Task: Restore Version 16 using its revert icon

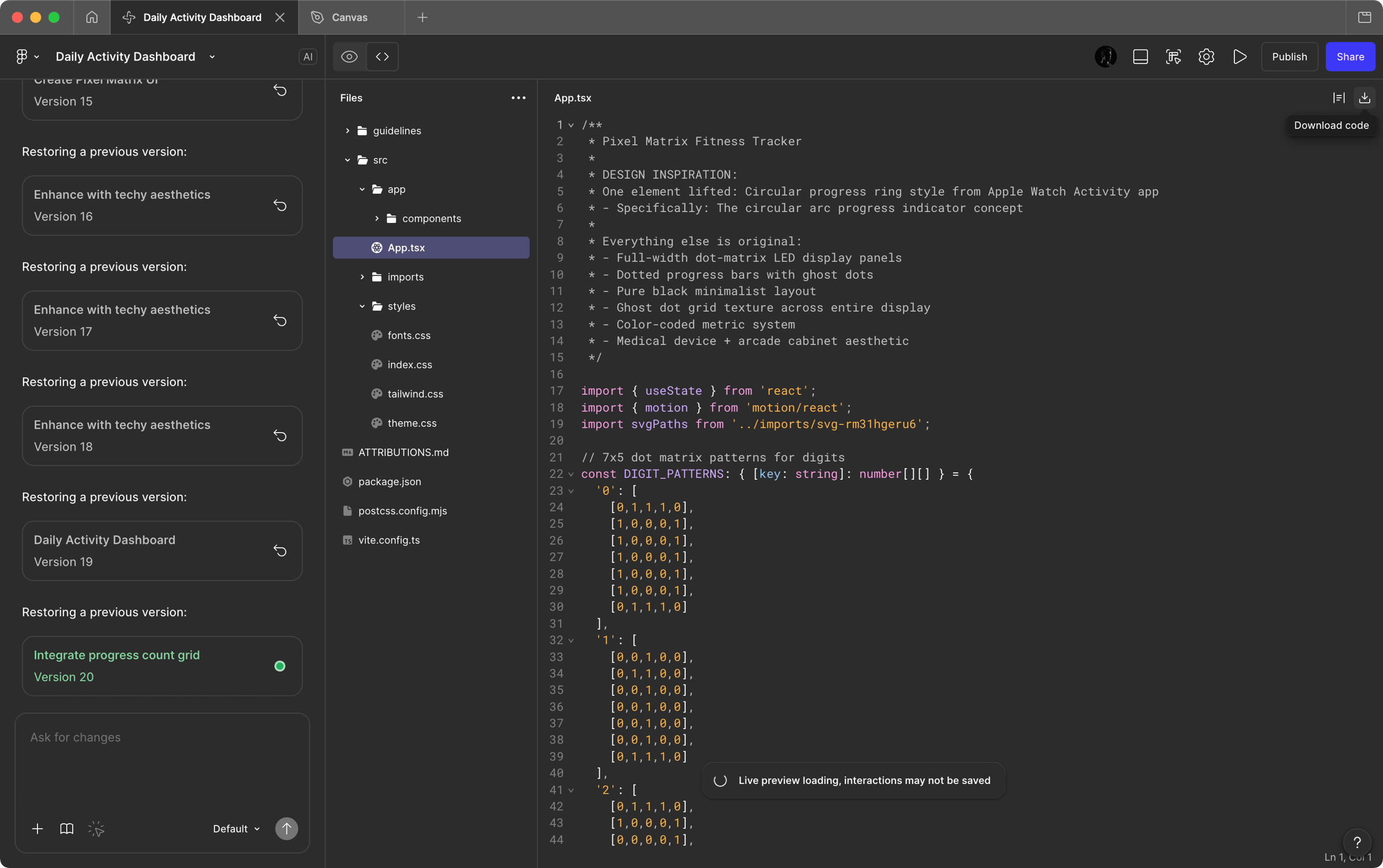Action: [280, 206]
